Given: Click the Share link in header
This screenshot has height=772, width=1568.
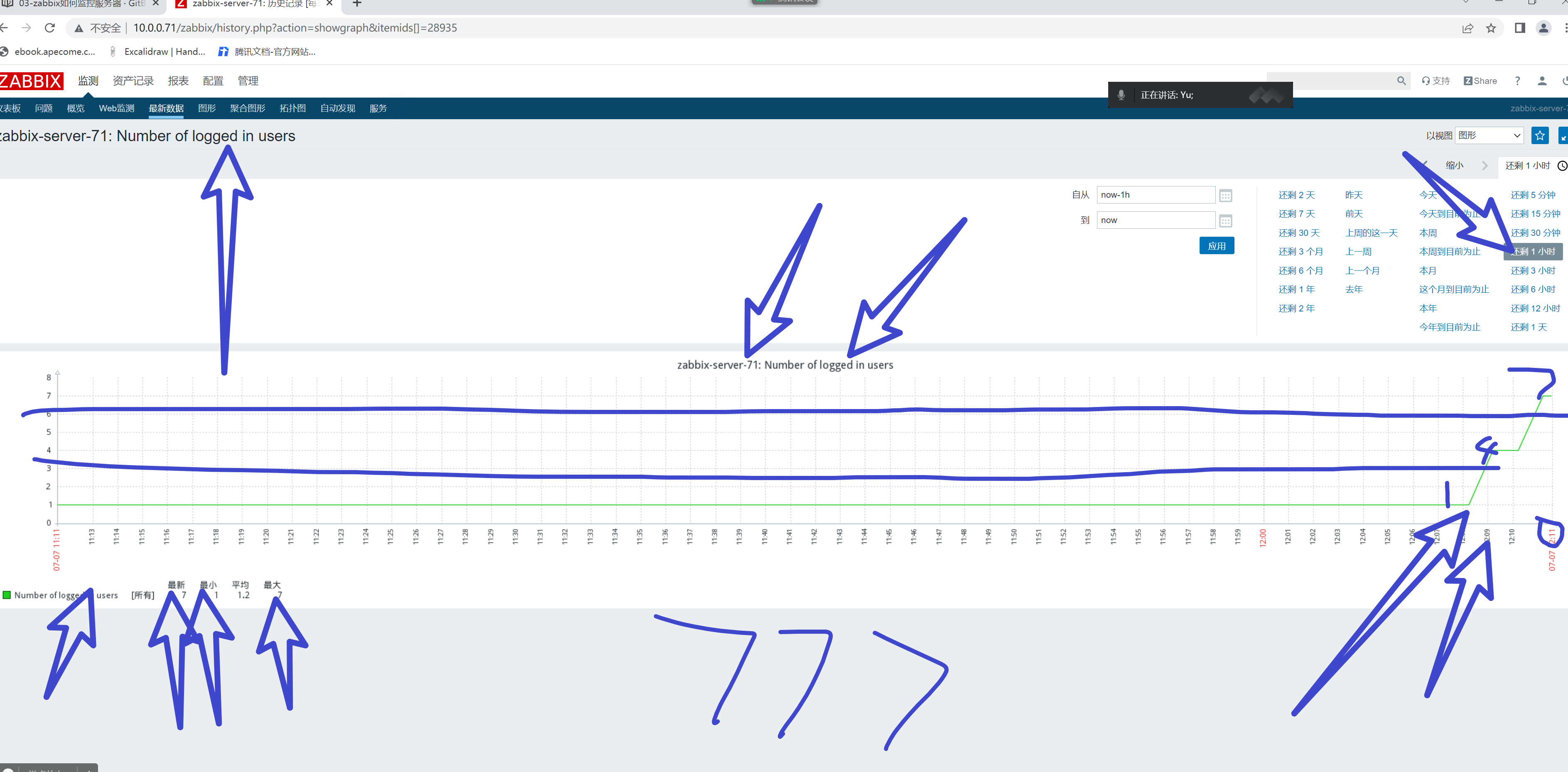Looking at the screenshot, I should (x=1480, y=81).
